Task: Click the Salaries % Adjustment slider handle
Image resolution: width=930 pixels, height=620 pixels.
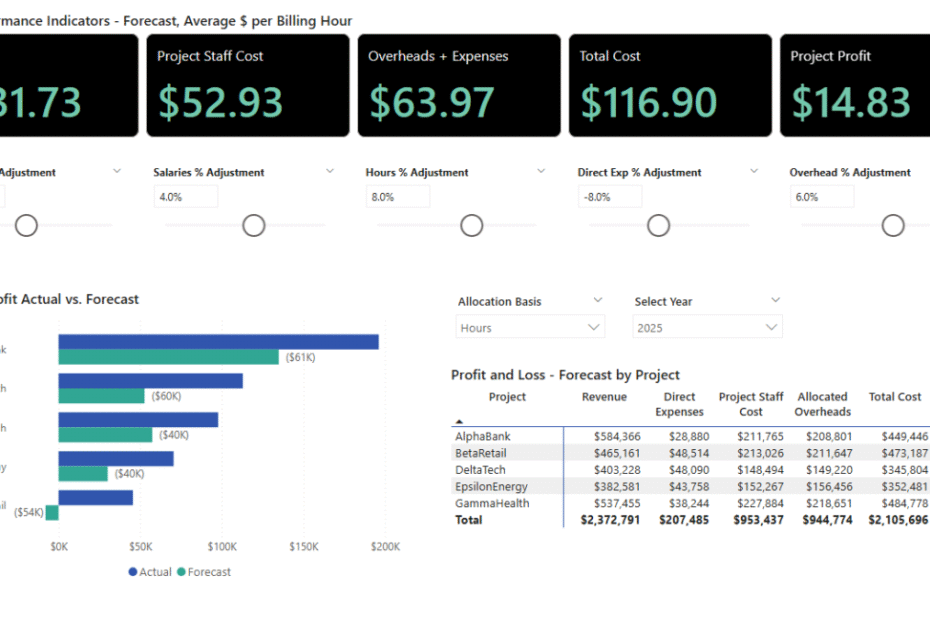Action: tap(253, 225)
